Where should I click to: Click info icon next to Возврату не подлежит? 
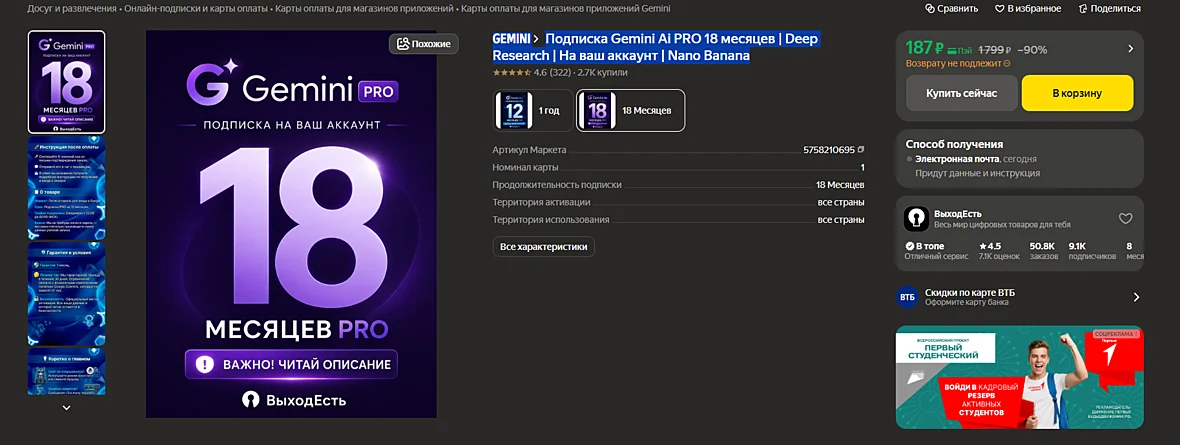point(1007,64)
